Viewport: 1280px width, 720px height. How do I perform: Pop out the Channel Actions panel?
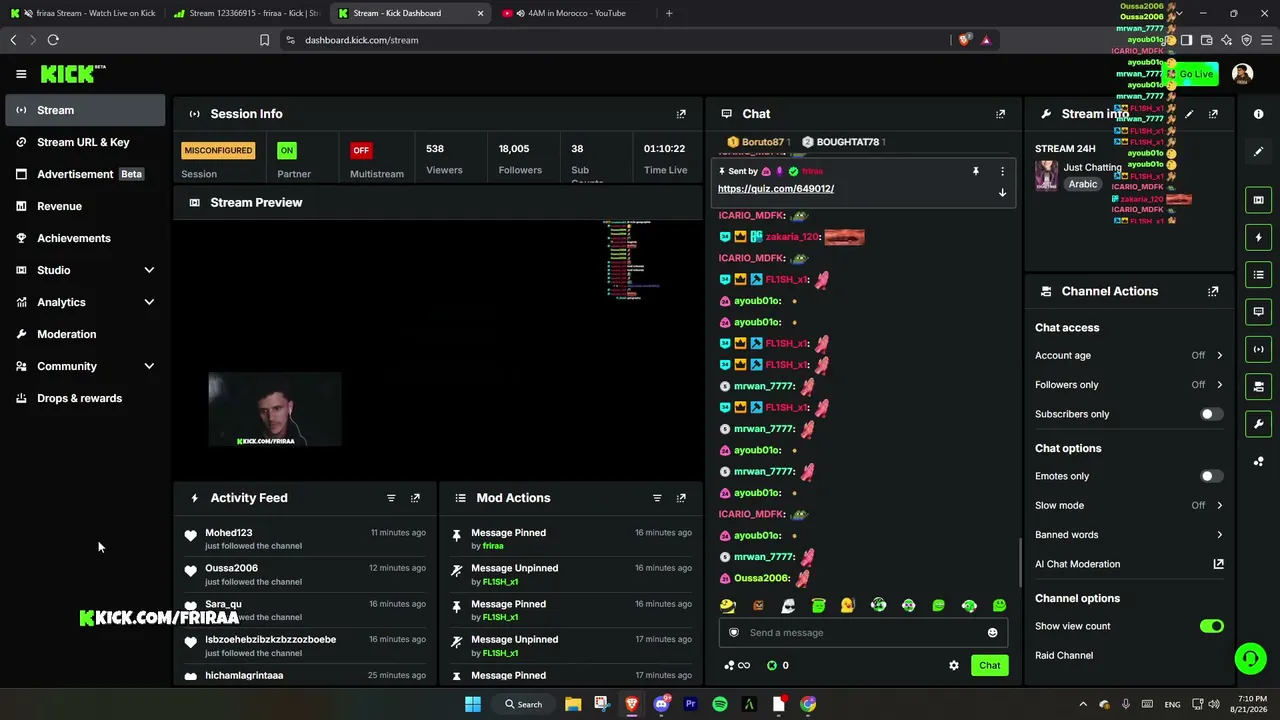(1213, 291)
